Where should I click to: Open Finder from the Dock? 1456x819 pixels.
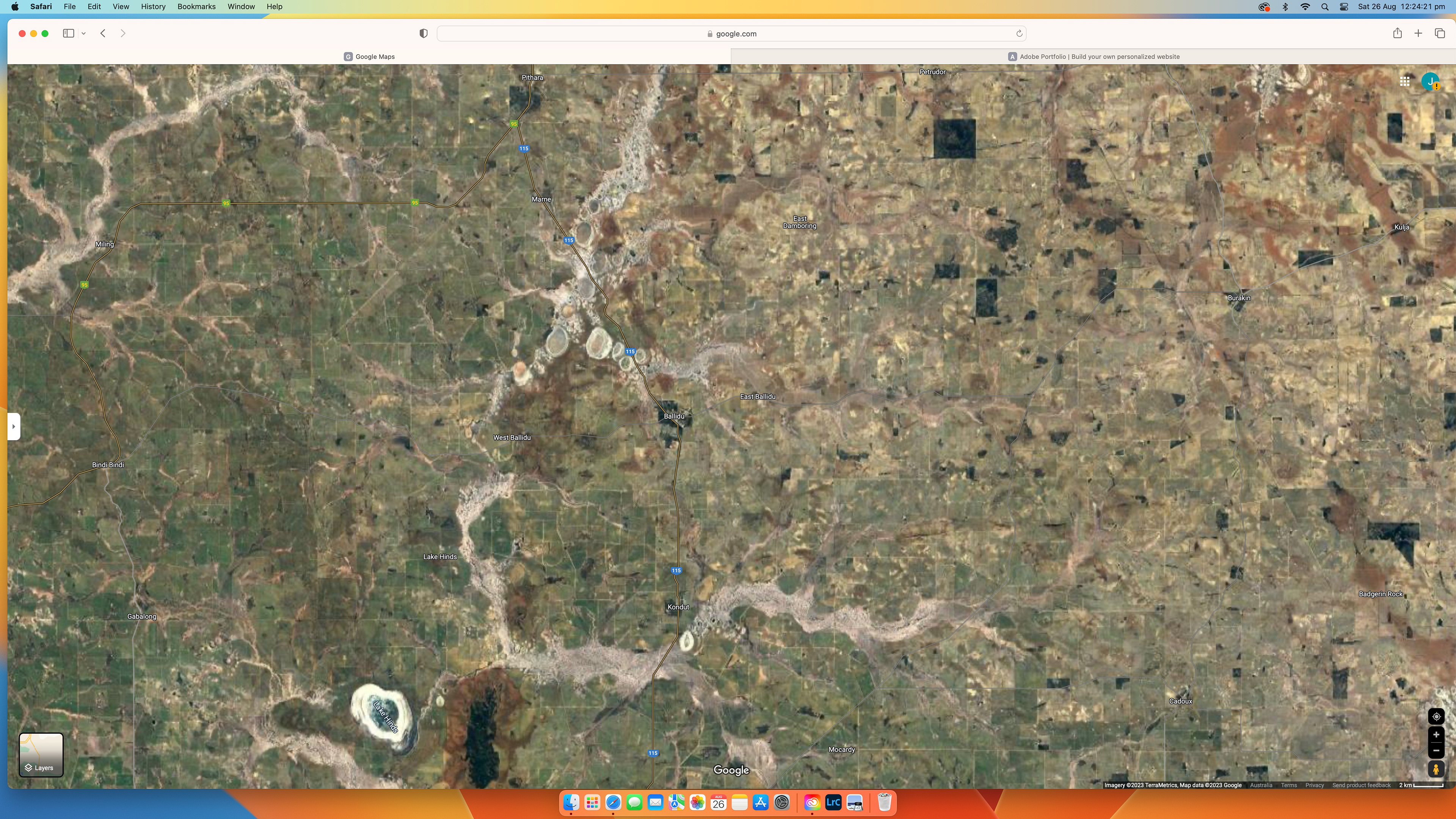click(x=571, y=803)
